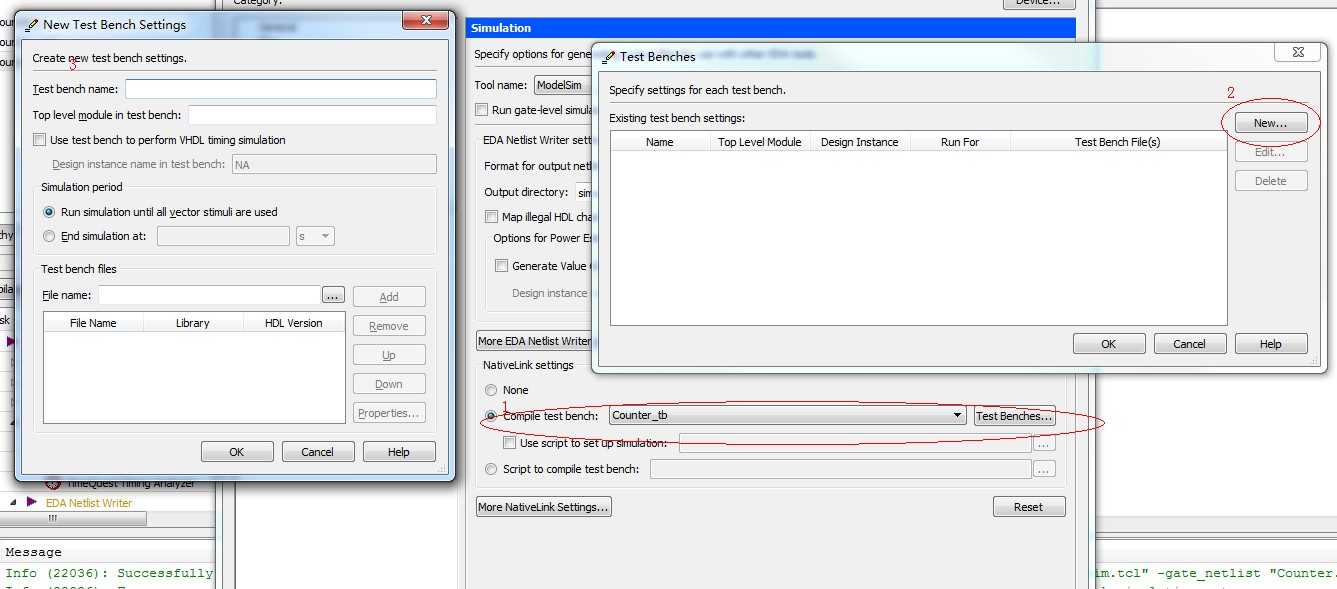
Task: Click the Remove button in test bench files
Action: pyautogui.click(x=389, y=326)
